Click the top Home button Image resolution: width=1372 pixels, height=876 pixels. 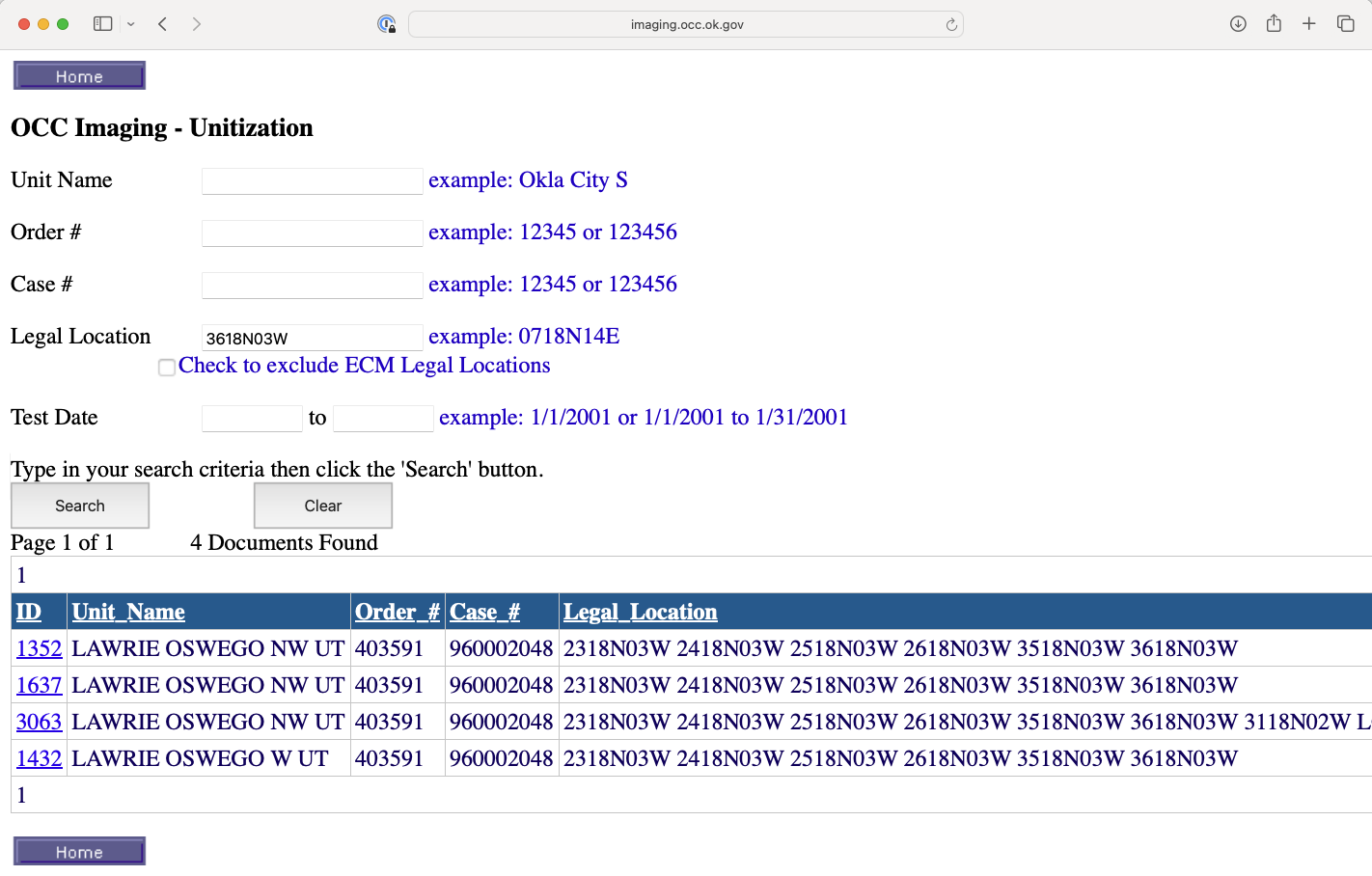[79, 76]
